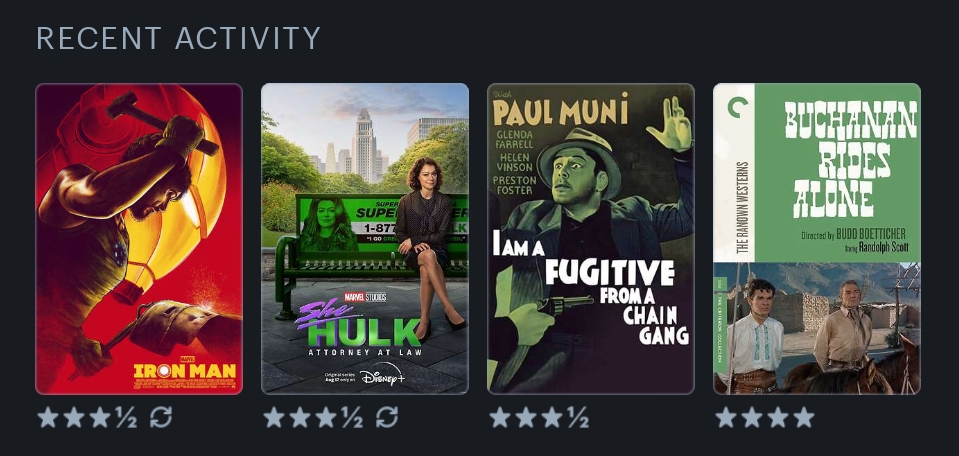The height and width of the screenshot is (456, 959).
Task: Click the Disney+ logo on She-Hulk poster
Action: 383,374
